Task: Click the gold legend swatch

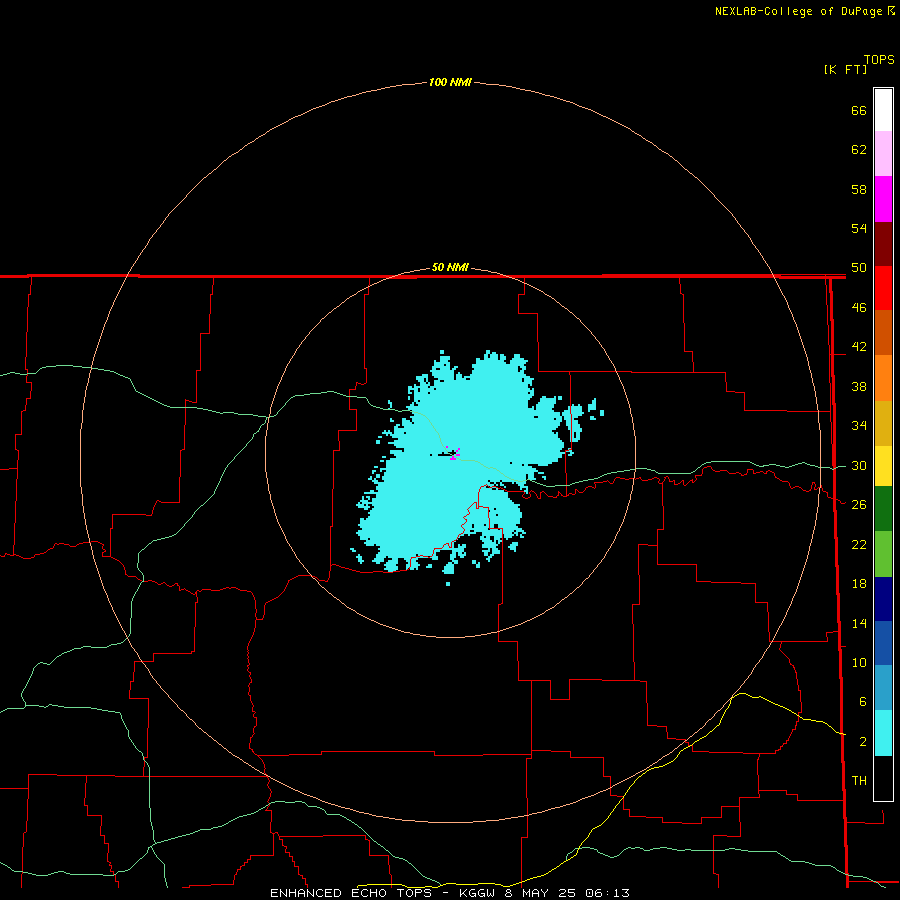Action: [883, 423]
